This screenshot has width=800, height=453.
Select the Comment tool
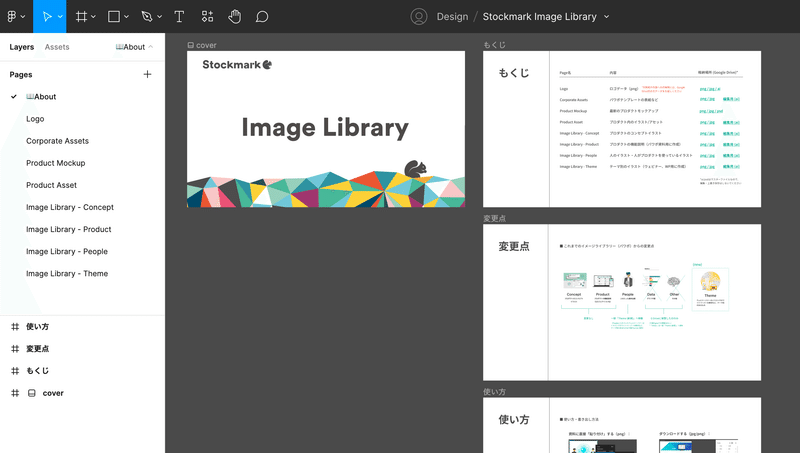[262, 17]
